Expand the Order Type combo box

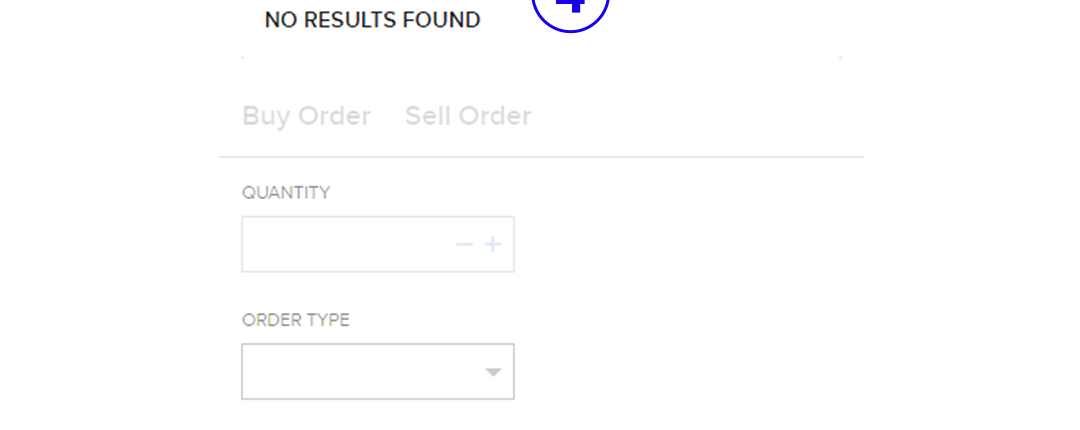(x=377, y=372)
